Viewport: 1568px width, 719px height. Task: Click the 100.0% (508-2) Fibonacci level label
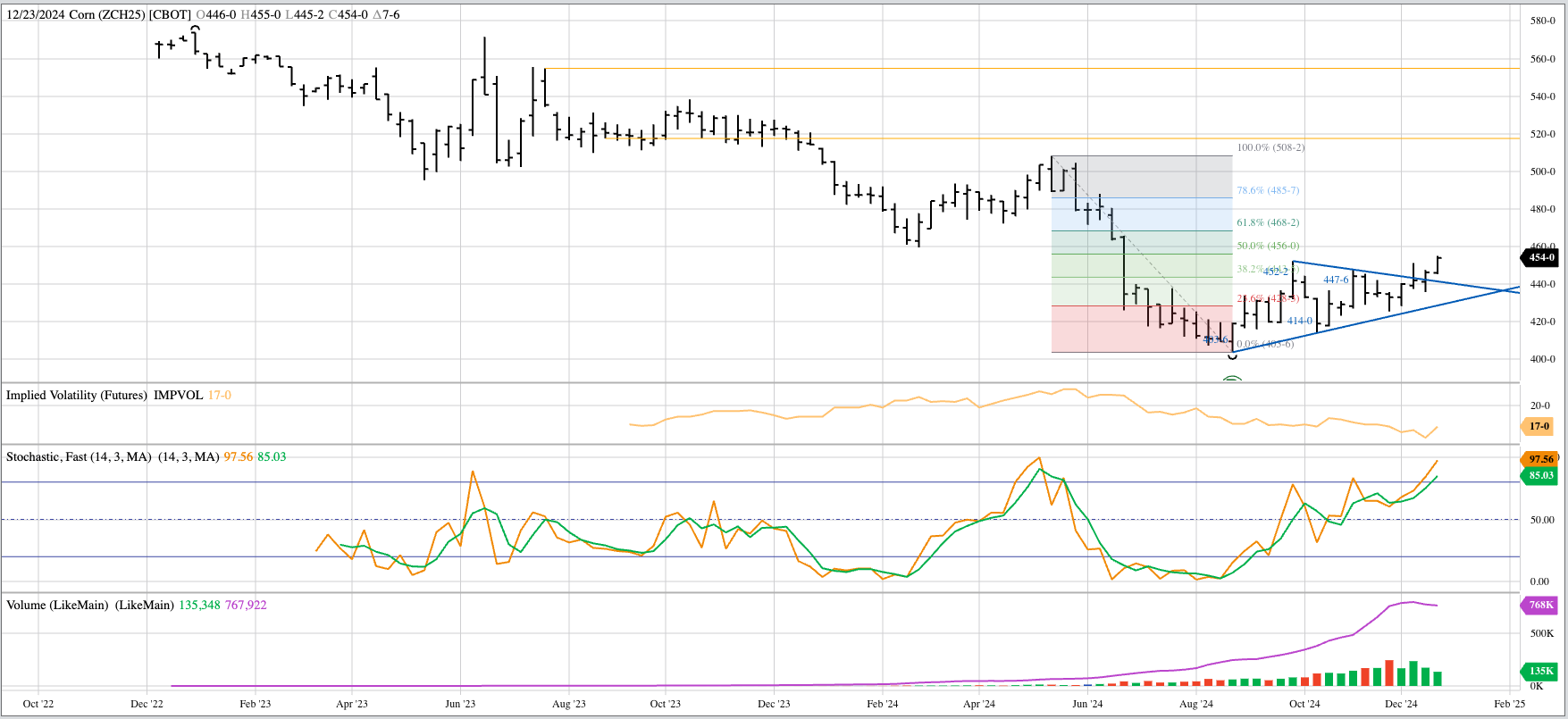pyautogui.click(x=1270, y=147)
